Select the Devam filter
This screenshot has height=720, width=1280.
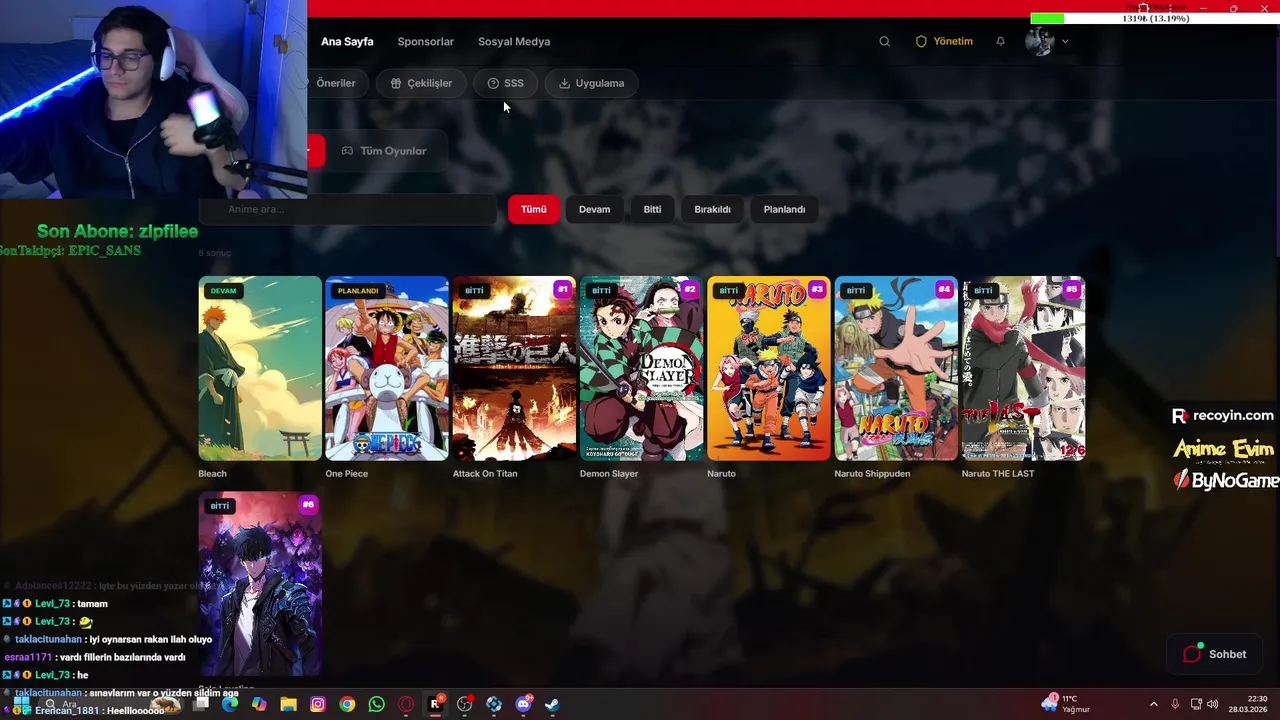[x=594, y=209]
